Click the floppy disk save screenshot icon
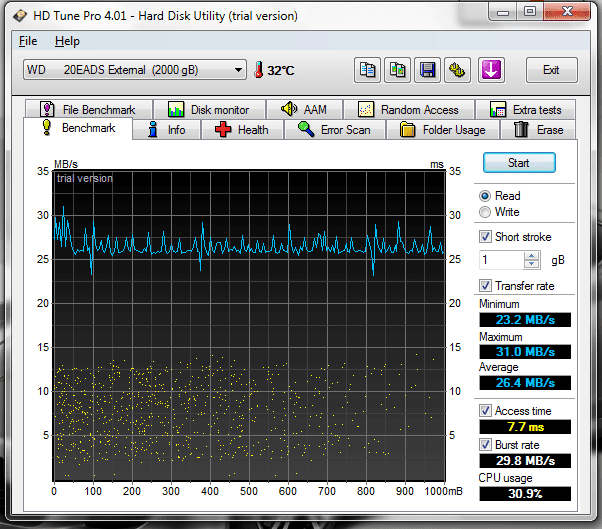The height and width of the screenshot is (529, 602). pos(428,70)
